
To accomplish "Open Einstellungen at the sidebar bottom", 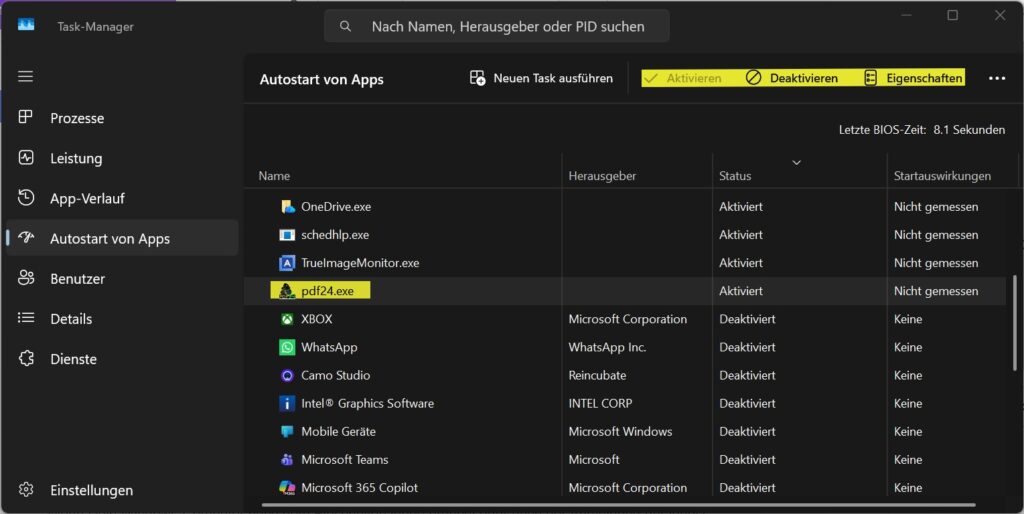I will click(x=123, y=490).
